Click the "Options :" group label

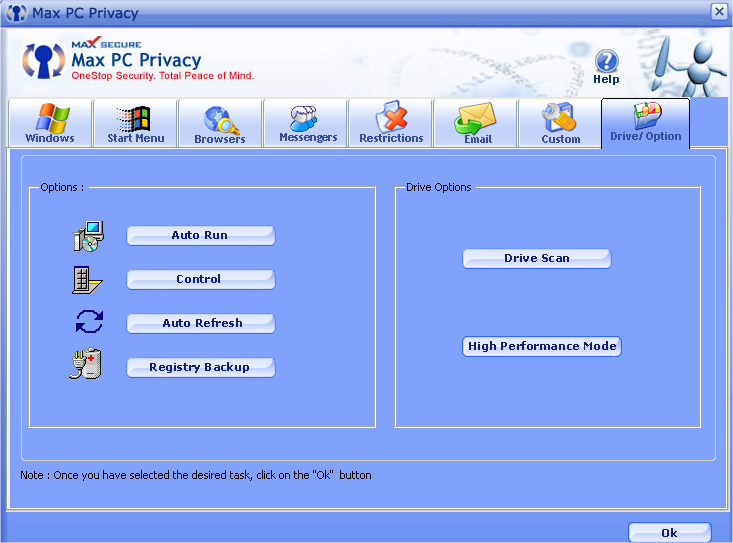coord(62,187)
